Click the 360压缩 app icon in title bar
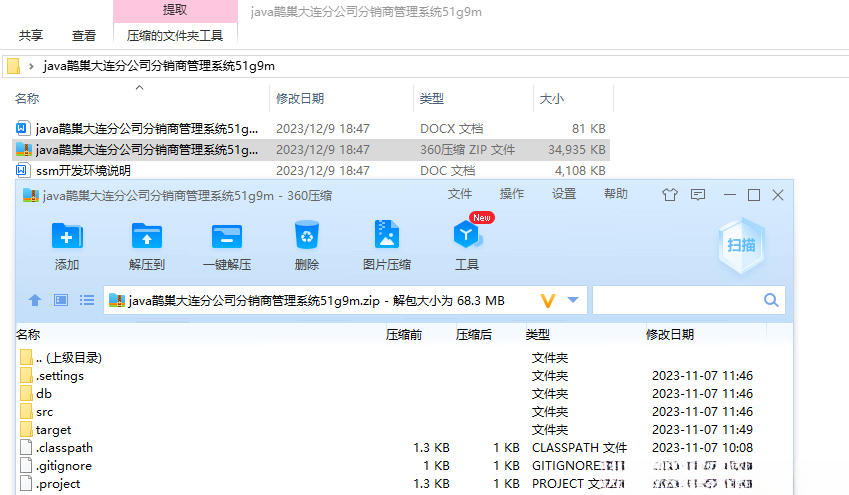The image size is (849, 495). point(31,196)
